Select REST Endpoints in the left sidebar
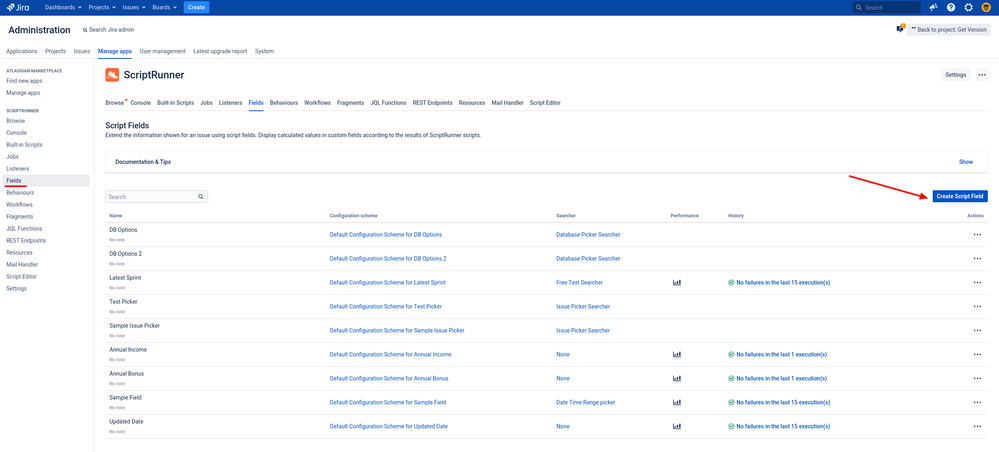This screenshot has height=452, width=999. pyautogui.click(x=25, y=240)
